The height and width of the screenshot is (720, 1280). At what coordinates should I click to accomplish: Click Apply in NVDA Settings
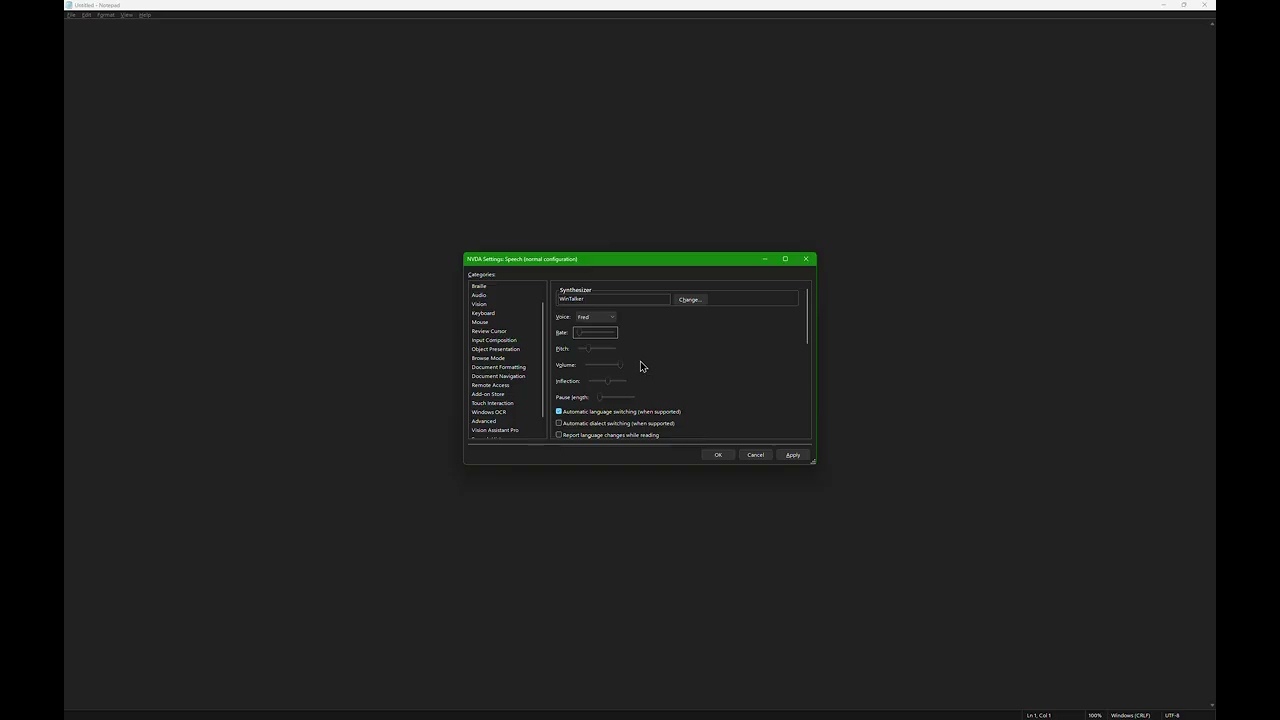point(793,455)
